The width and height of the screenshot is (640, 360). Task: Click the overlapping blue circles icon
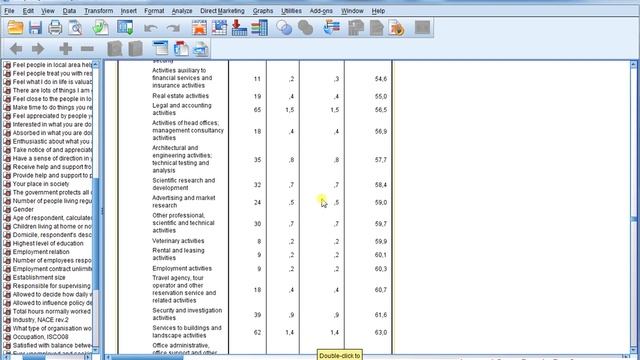[x=284, y=28]
